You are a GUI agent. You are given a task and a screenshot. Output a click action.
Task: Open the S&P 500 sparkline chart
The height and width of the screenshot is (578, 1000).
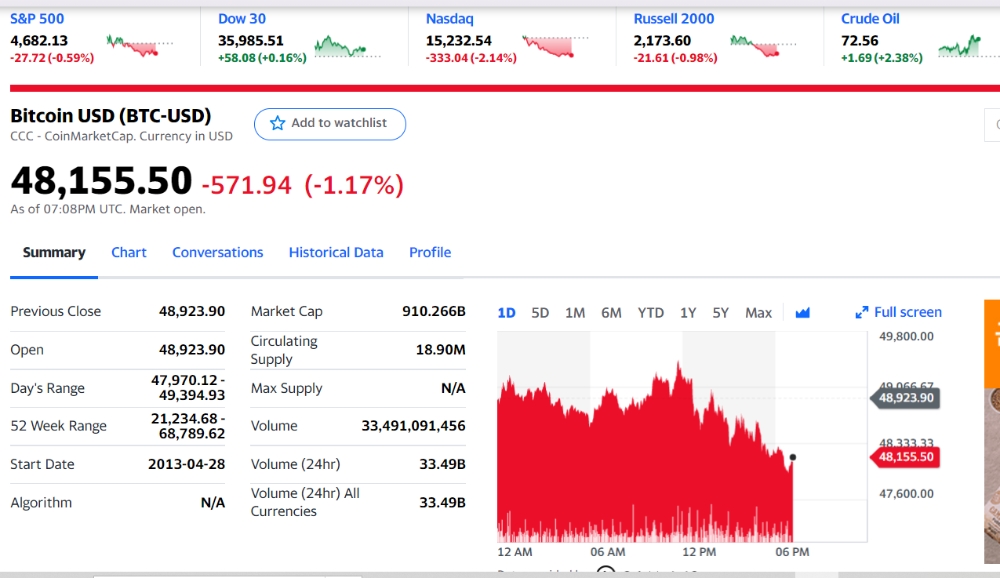coord(139,46)
